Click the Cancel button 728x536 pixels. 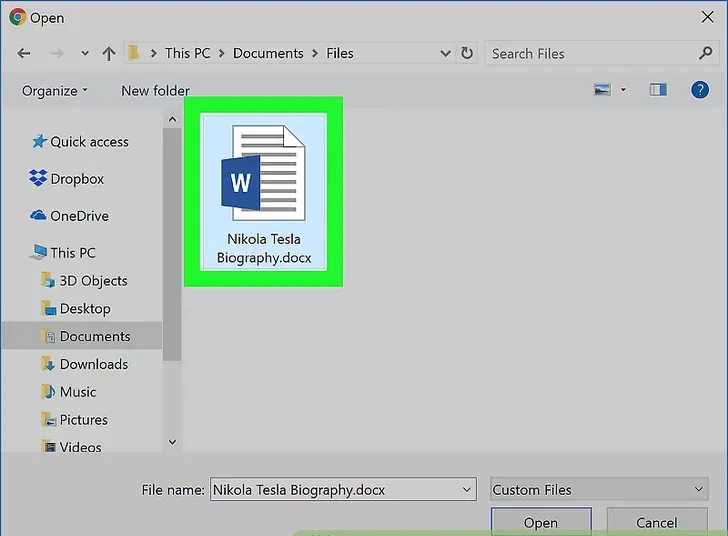tap(656, 522)
